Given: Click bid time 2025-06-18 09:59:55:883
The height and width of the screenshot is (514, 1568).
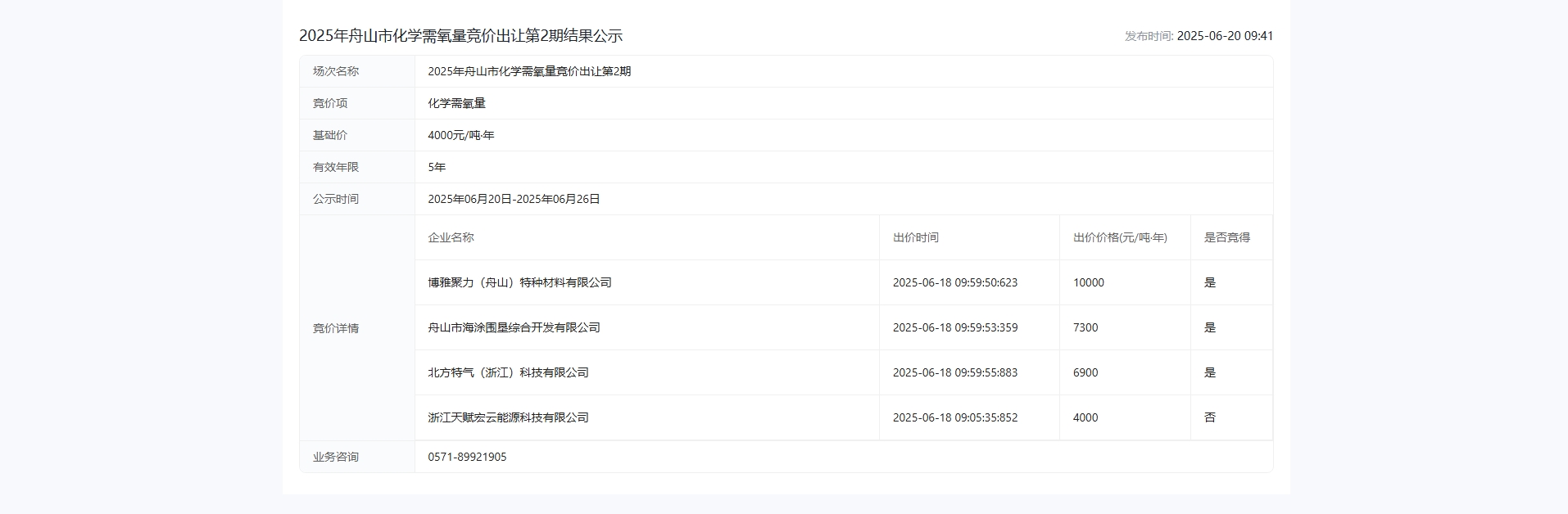Looking at the screenshot, I should [x=955, y=372].
